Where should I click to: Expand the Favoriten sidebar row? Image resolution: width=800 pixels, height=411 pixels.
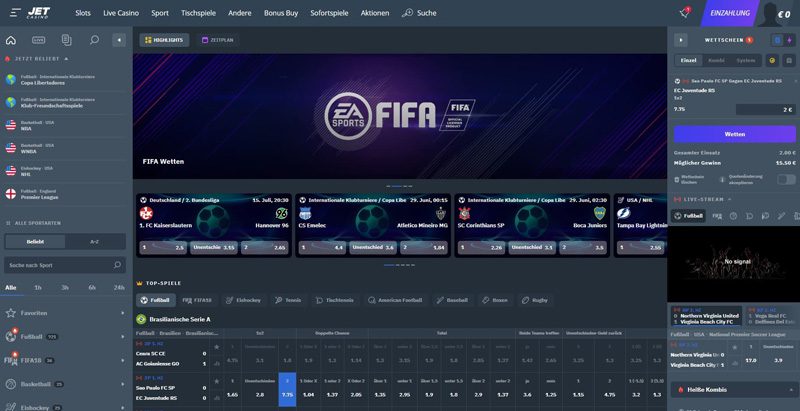pos(122,313)
